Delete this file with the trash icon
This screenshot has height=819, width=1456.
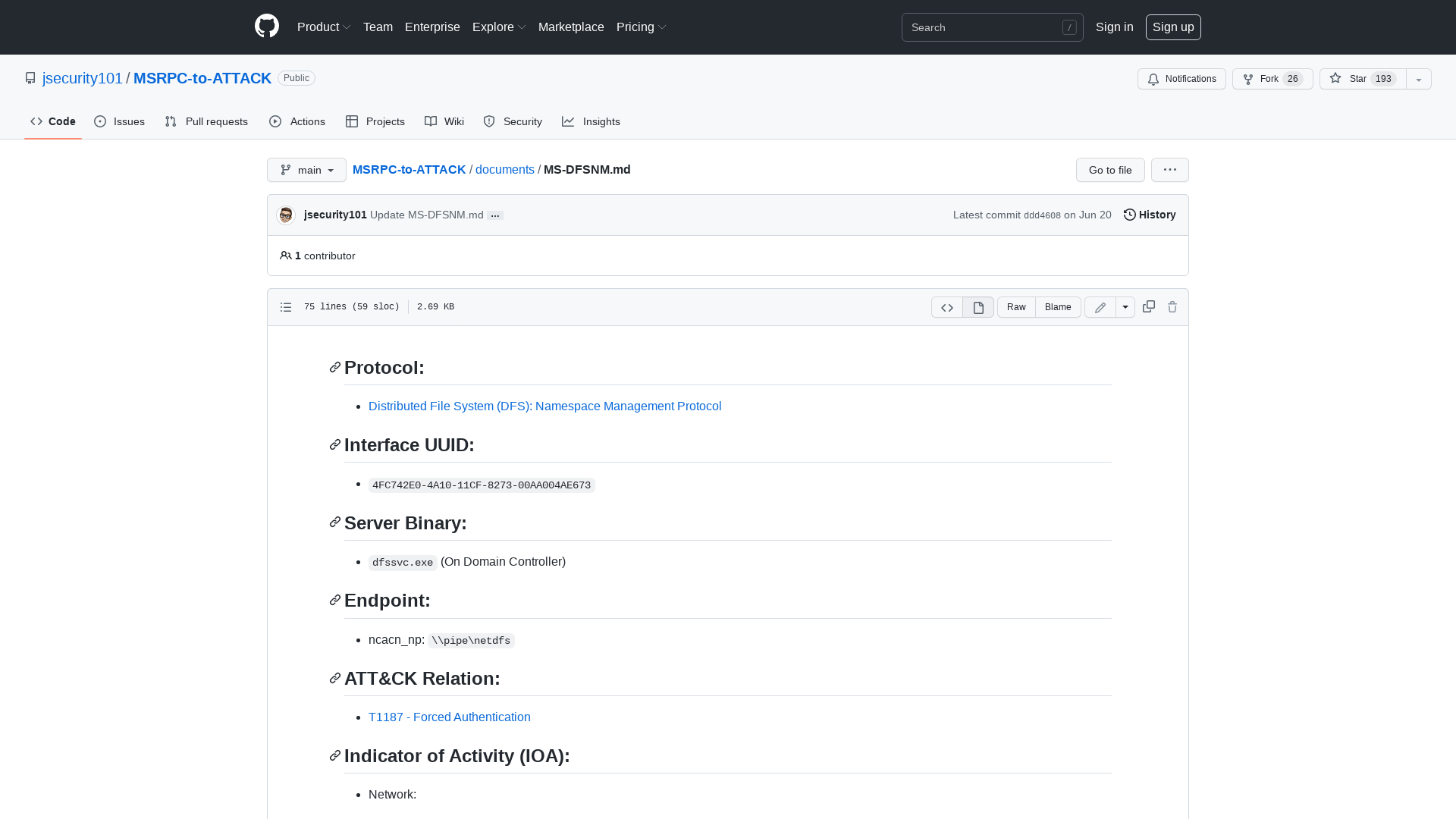click(x=1172, y=306)
